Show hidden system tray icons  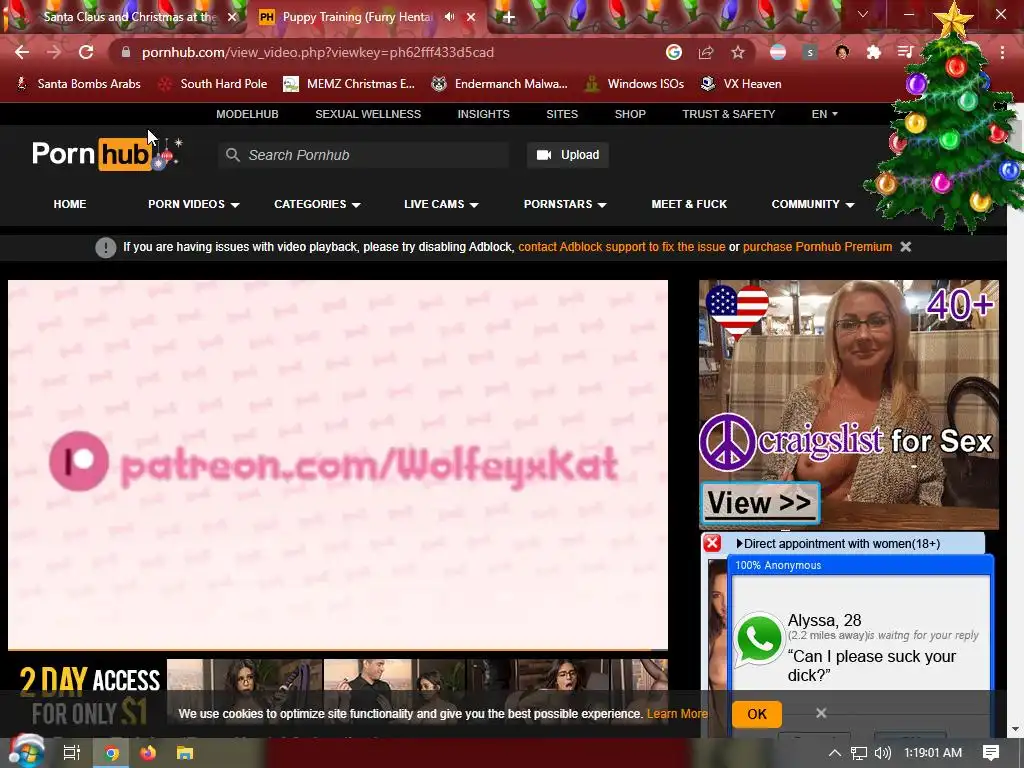click(x=835, y=753)
